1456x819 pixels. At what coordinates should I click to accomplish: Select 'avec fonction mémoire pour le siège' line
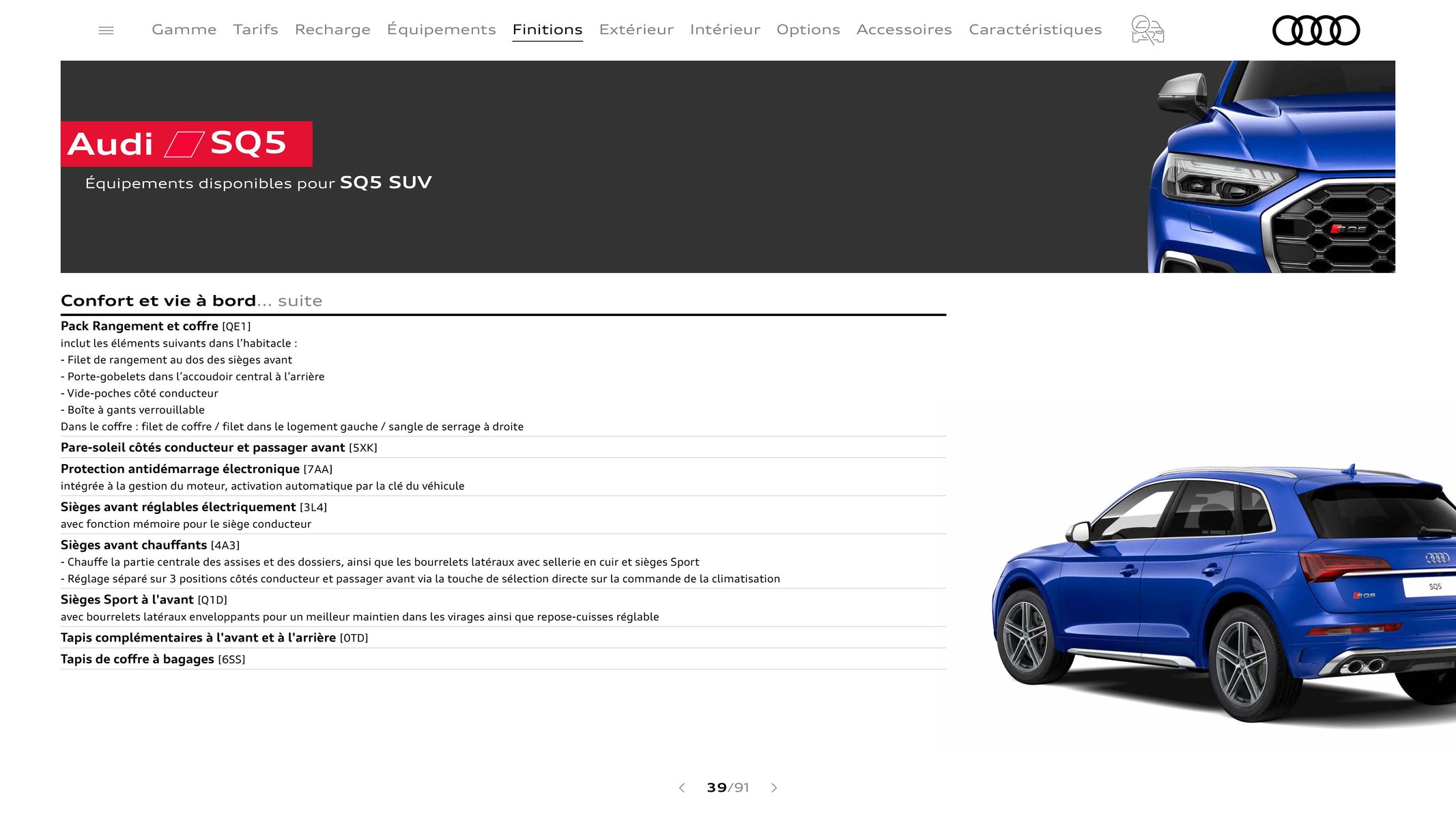[x=186, y=524]
